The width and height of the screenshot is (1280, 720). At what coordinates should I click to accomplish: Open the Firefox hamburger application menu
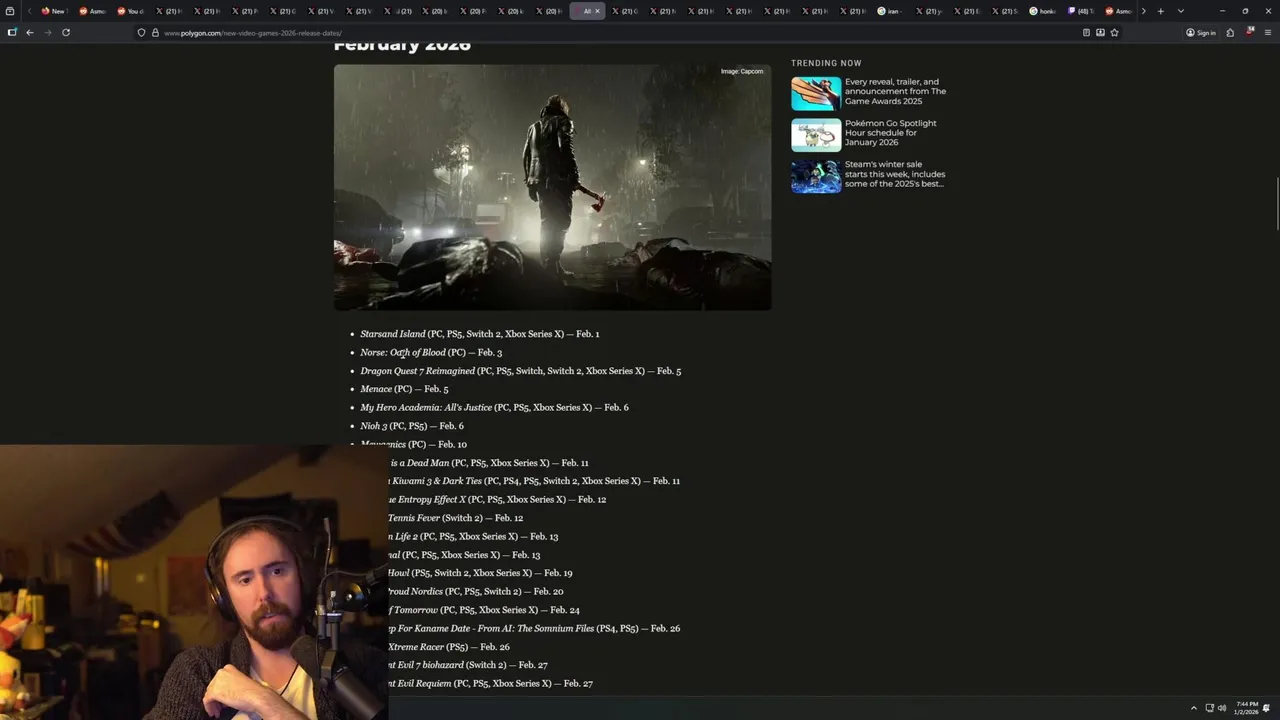(1268, 32)
